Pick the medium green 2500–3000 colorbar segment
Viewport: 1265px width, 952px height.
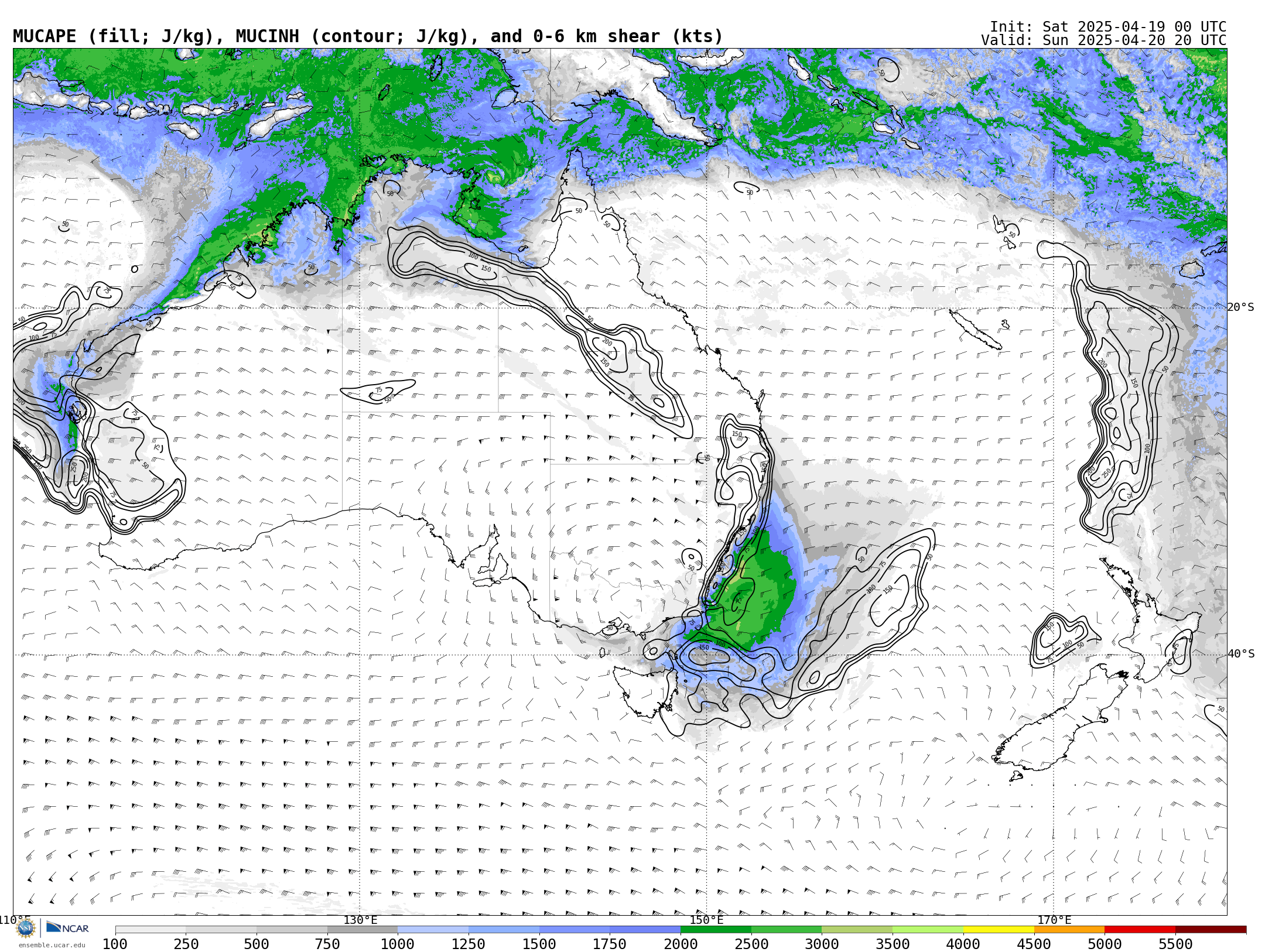787,930
